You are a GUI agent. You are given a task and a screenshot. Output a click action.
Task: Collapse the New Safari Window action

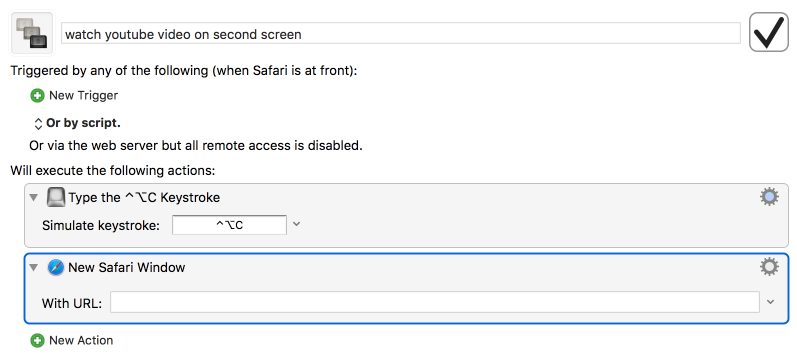34,267
